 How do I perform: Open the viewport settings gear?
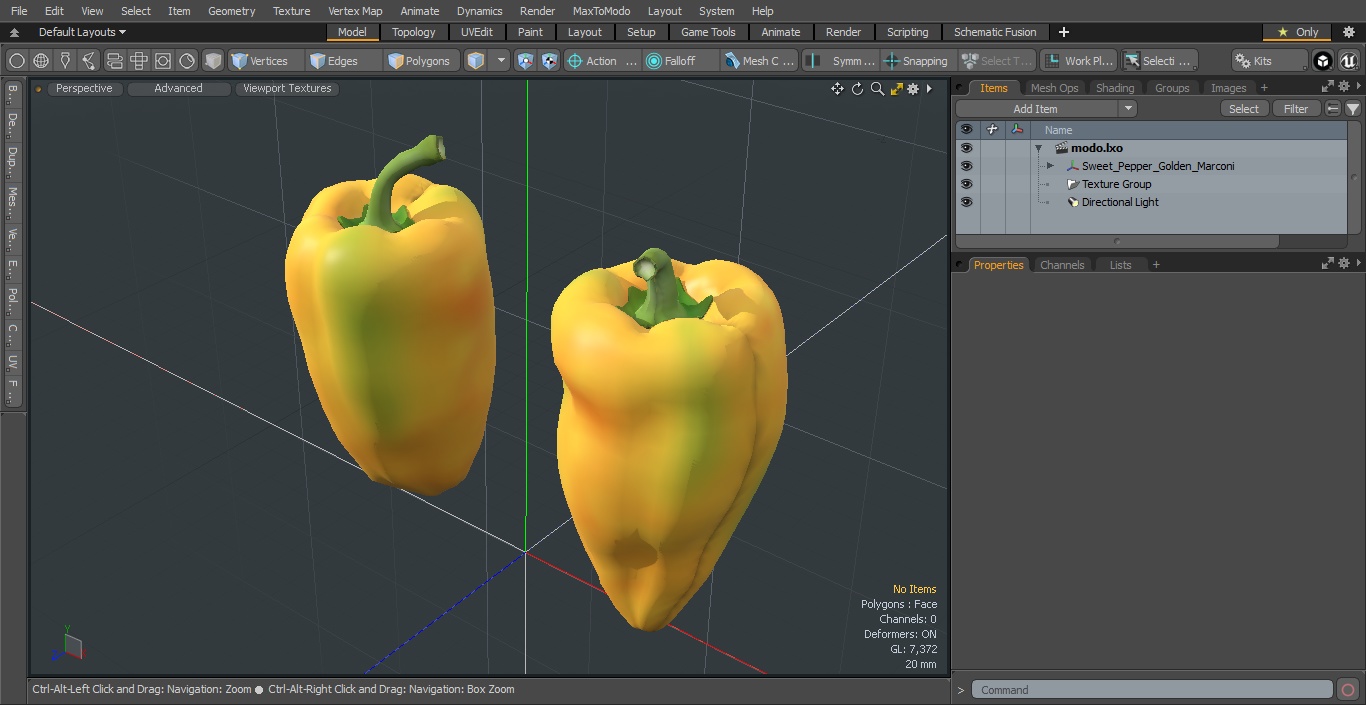(913, 89)
